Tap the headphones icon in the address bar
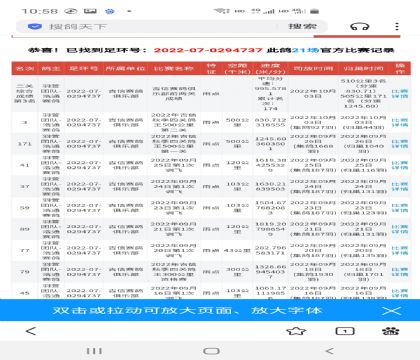The image size is (420, 360). tap(360, 26)
